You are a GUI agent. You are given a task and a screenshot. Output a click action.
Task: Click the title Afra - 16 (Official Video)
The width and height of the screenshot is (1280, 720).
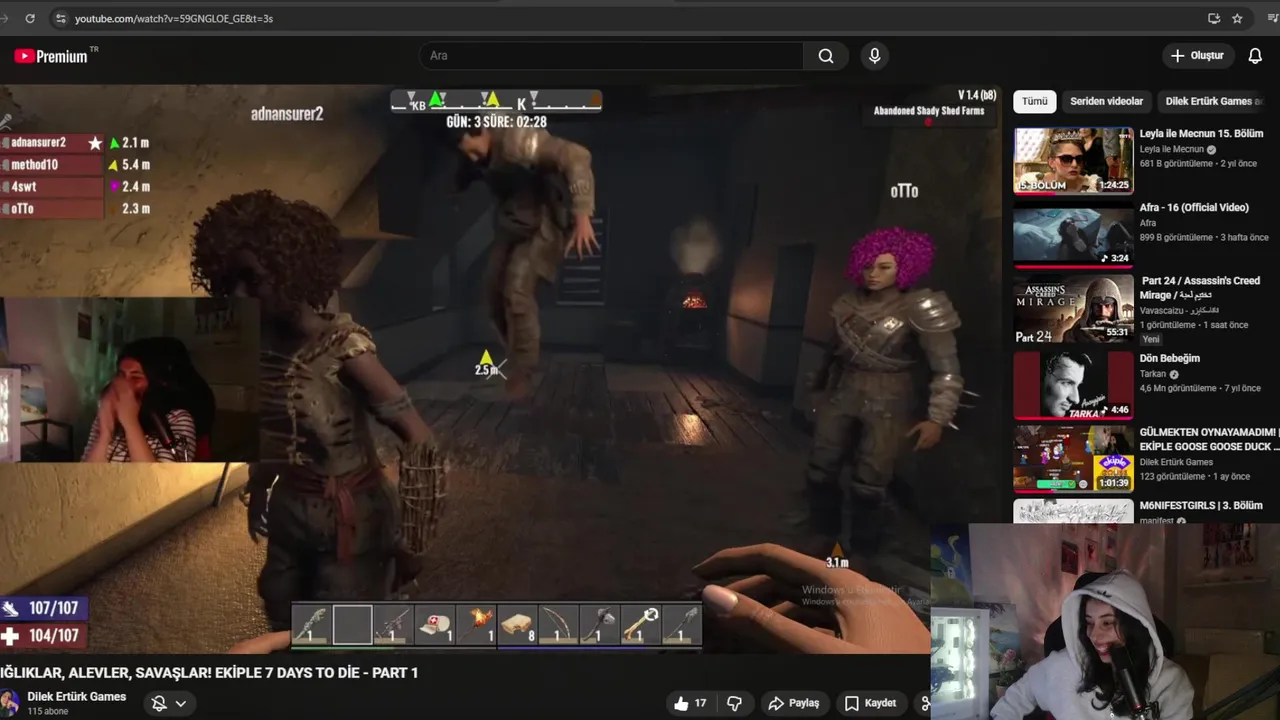pos(1194,208)
